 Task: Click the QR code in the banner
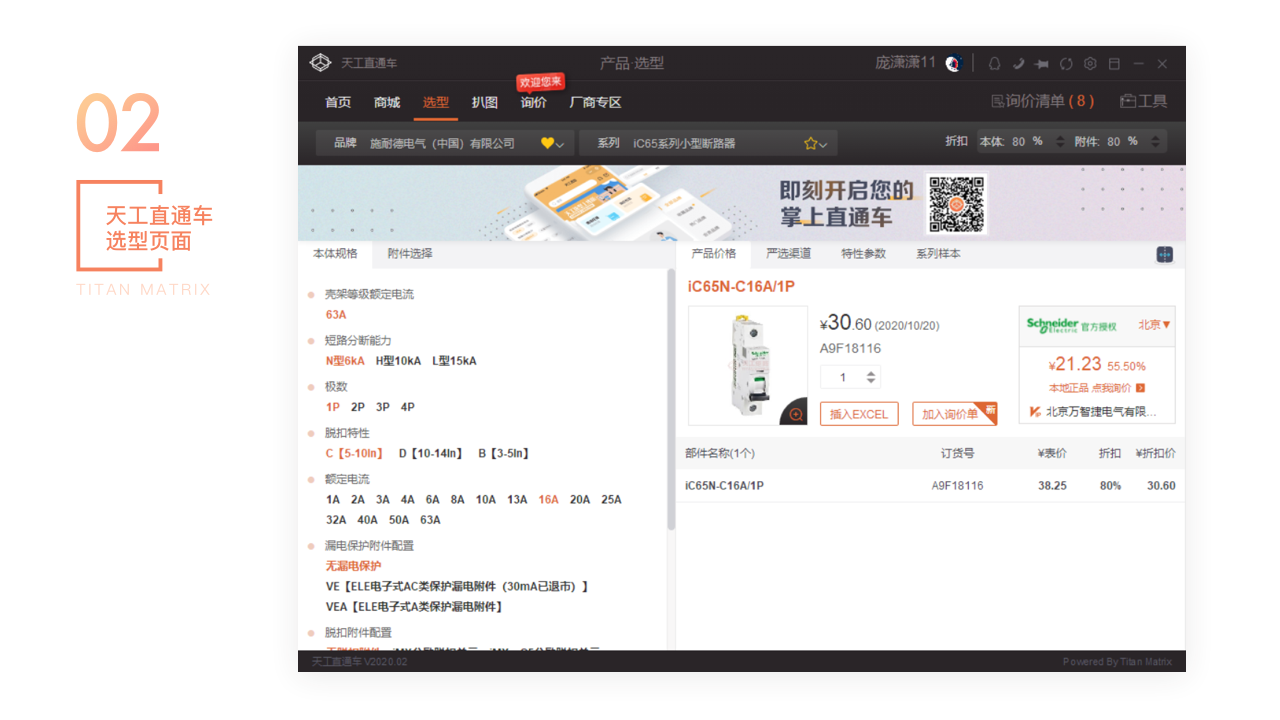click(x=956, y=204)
